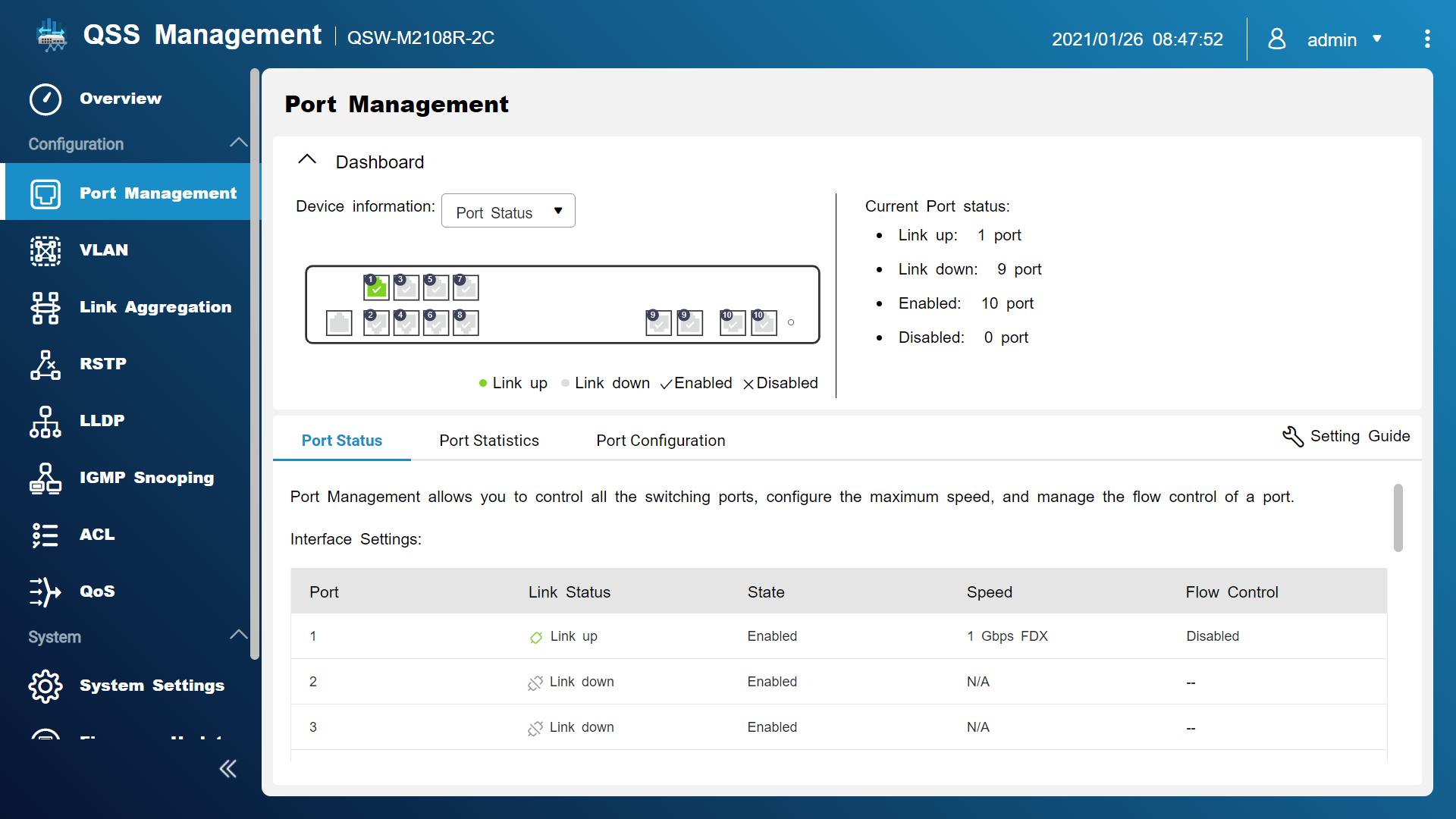
Task: Collapse the Dashboard section
Action: [x=307, y=160]
